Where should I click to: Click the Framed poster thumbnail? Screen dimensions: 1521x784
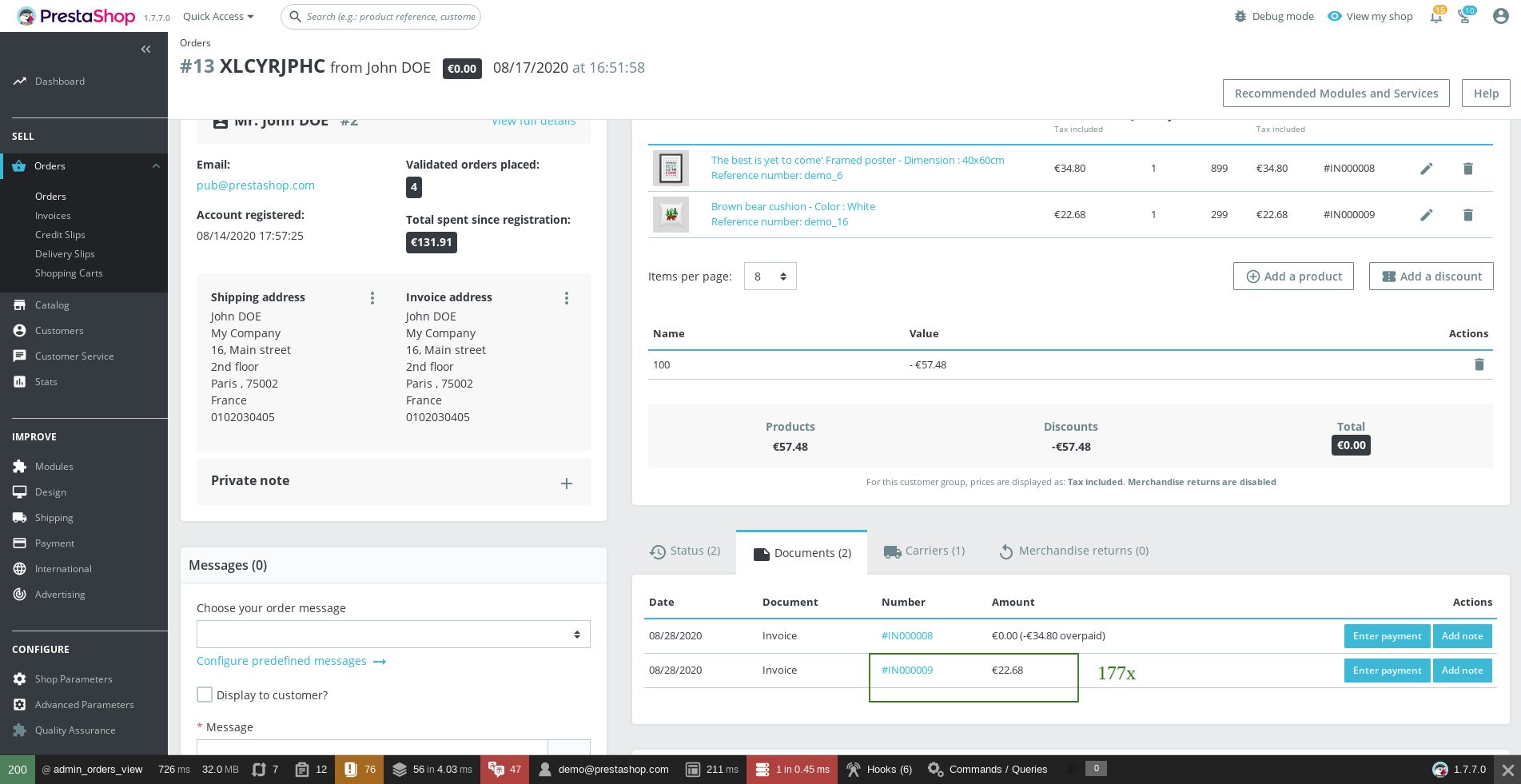pos(671,169)
